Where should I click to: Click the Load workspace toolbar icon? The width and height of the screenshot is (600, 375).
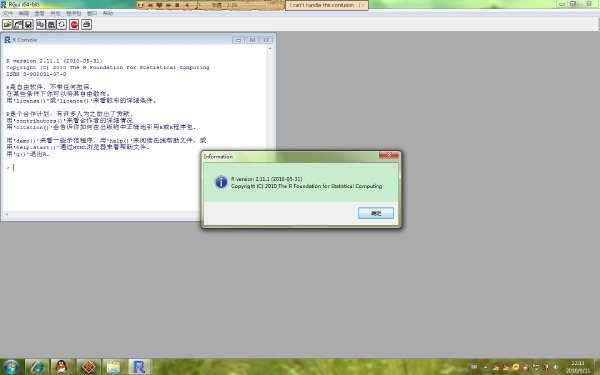(18, 24)
